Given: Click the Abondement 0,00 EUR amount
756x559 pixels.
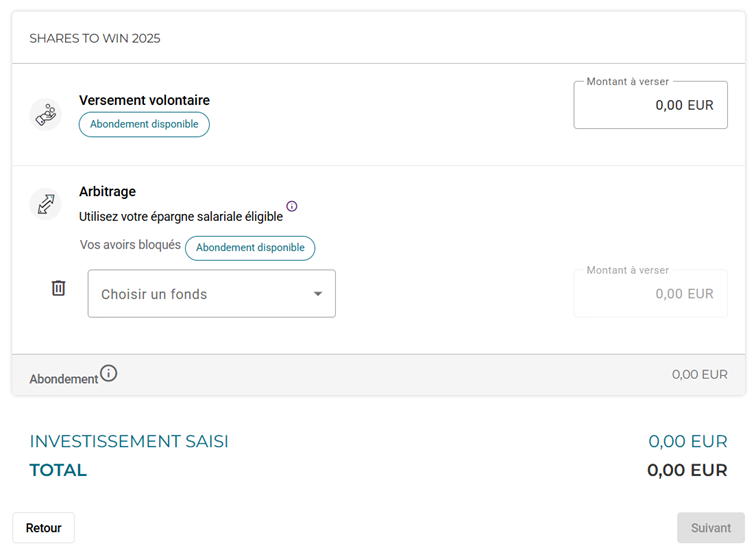Looking at the screenshot, I should click(x=700, y=375).
